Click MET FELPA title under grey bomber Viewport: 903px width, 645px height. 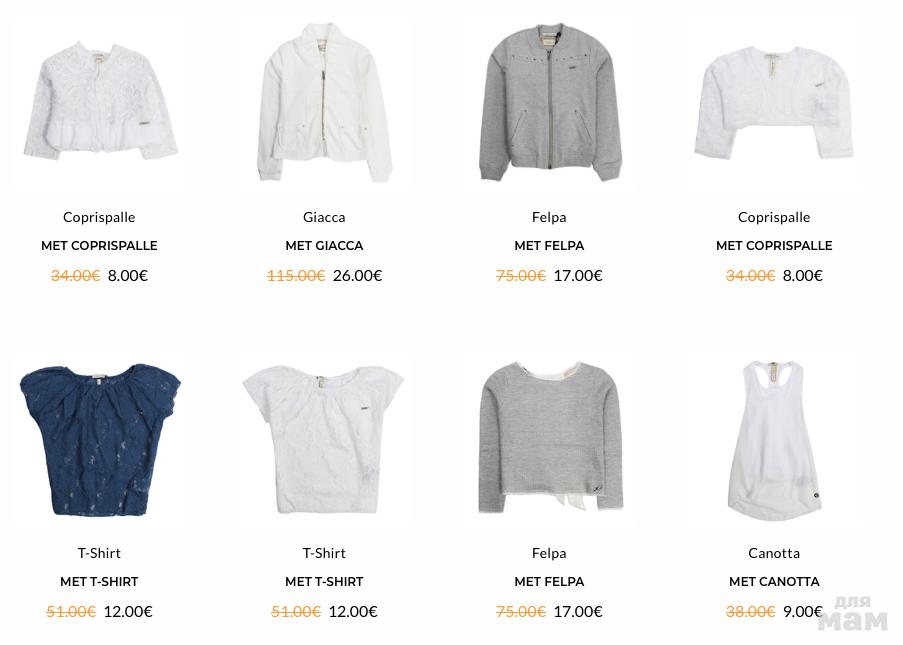(549, 245)
